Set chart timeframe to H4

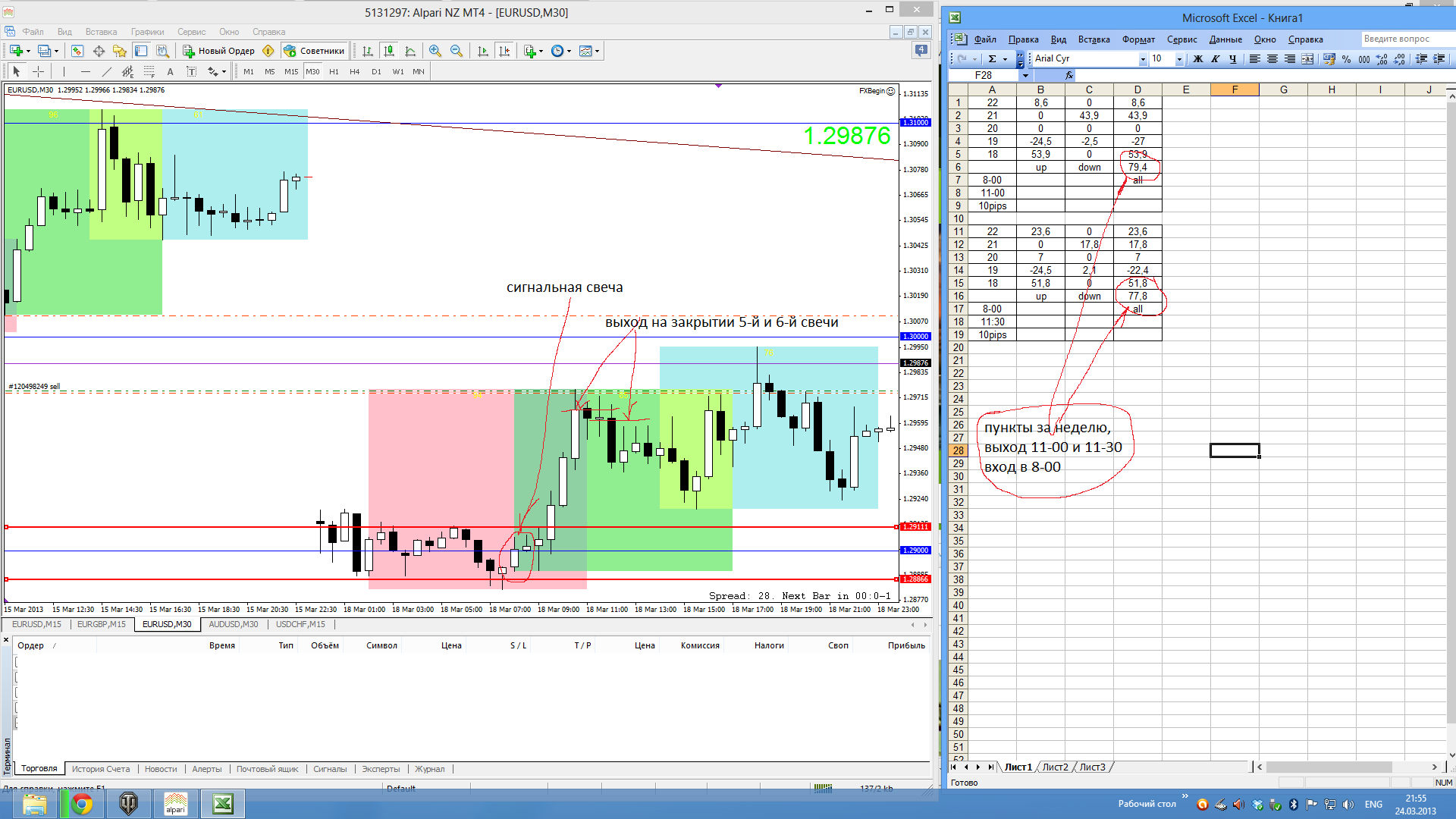pos(355,71)
